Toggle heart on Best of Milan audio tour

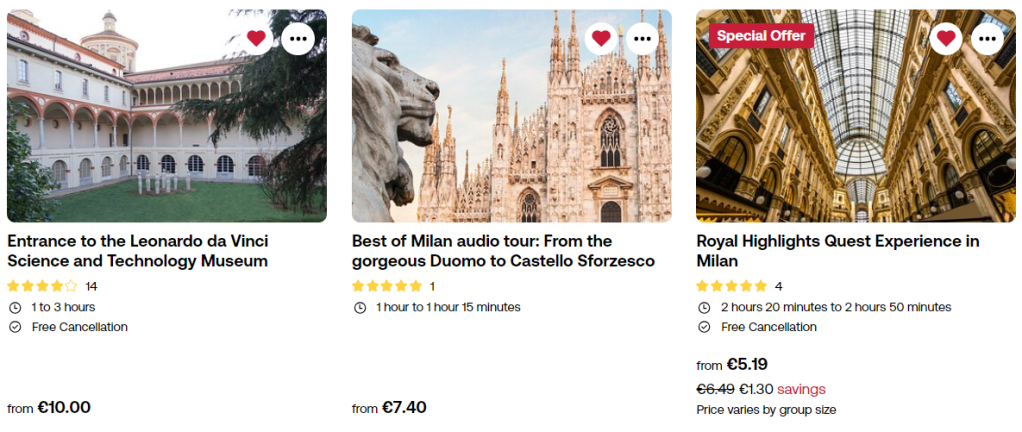(x=601, y=39)
